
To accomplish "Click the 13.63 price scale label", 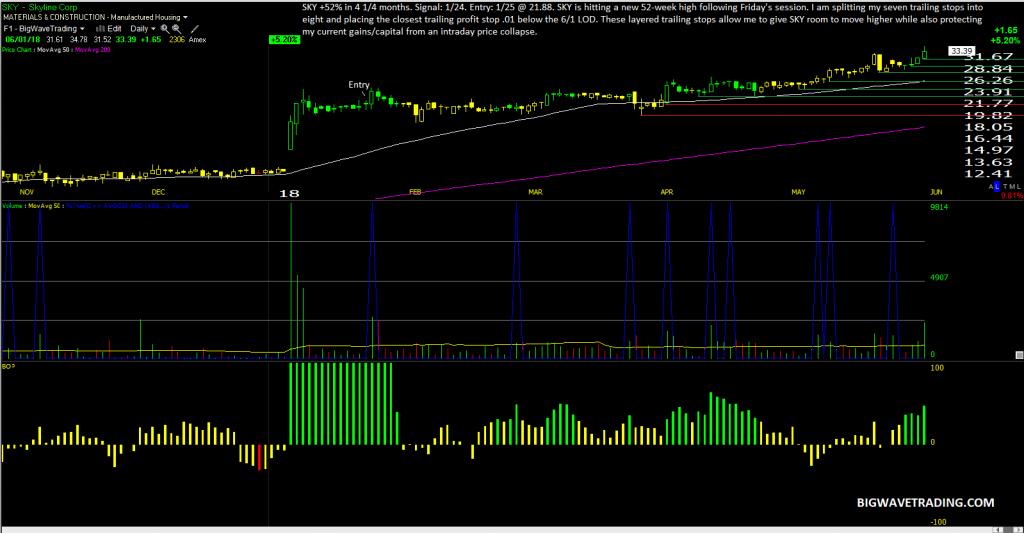I will click(x=988, y=162).
